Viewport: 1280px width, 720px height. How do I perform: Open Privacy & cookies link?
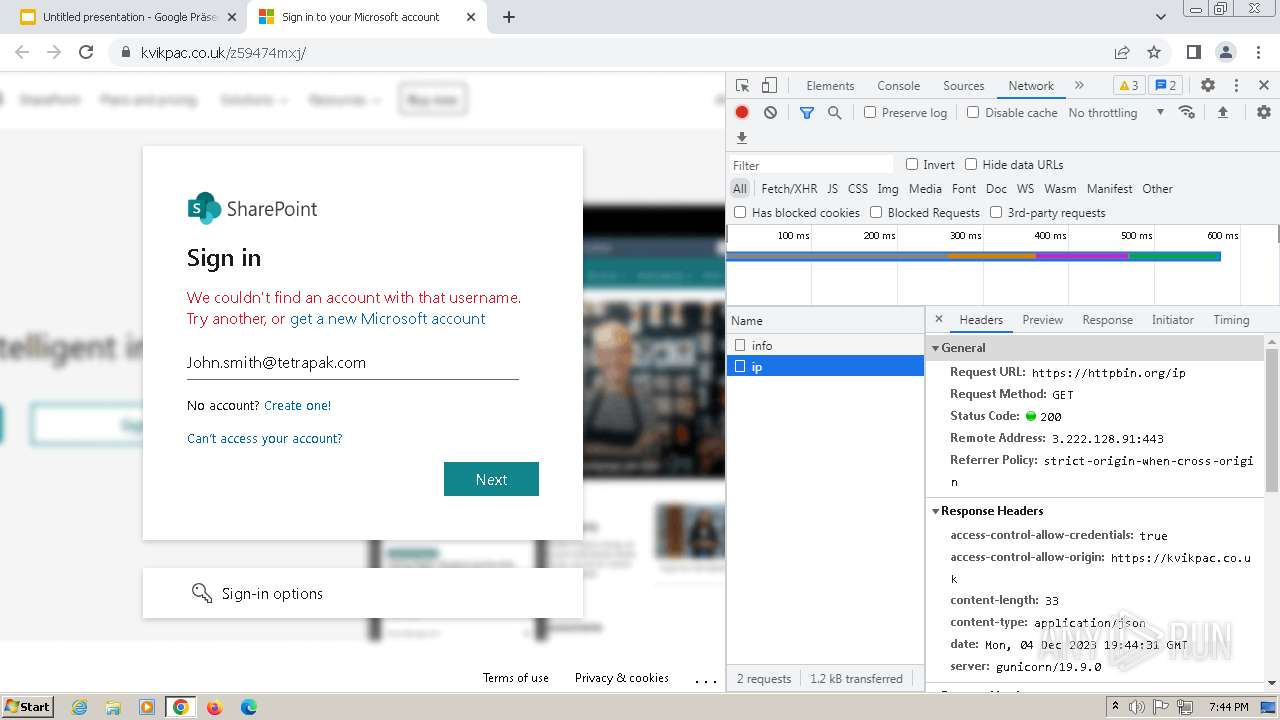622,678
